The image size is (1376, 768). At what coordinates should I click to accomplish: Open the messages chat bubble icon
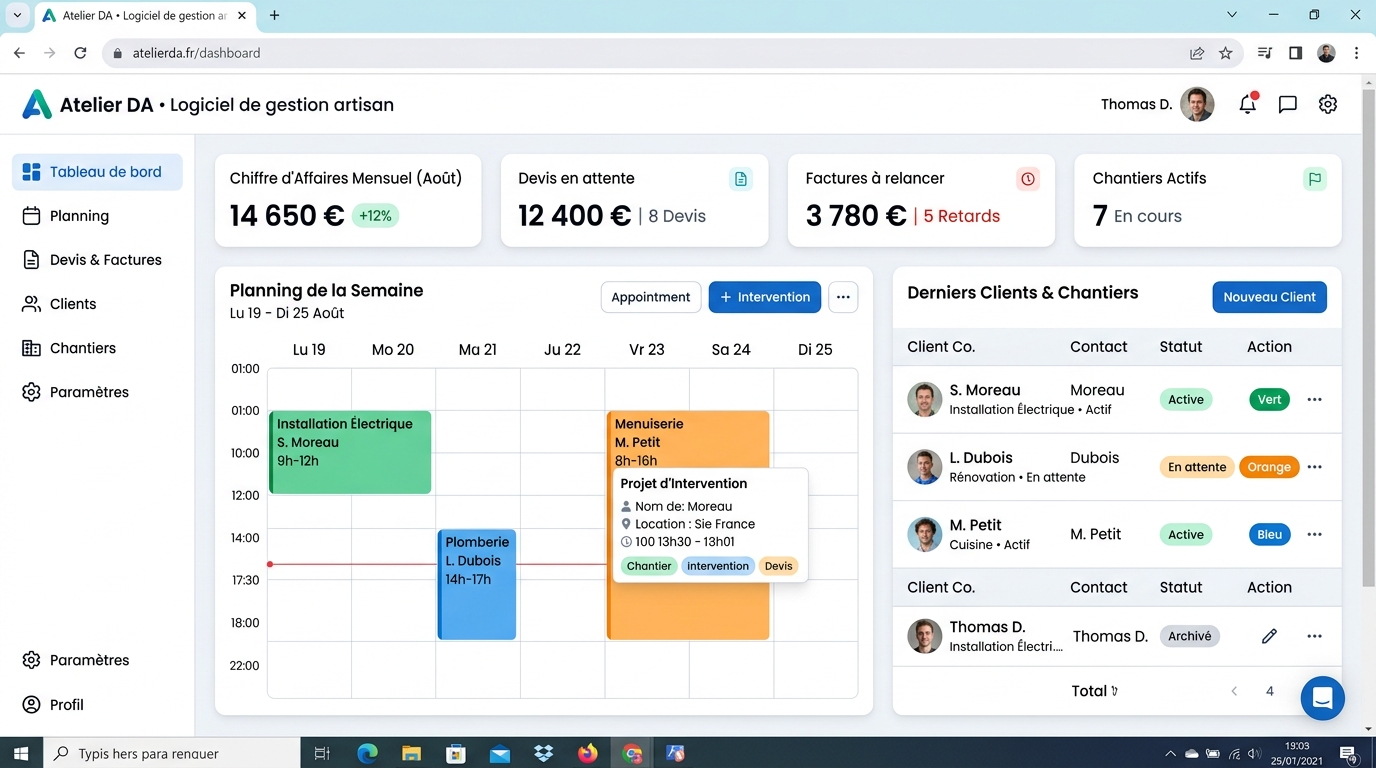tap(1288, 104)
